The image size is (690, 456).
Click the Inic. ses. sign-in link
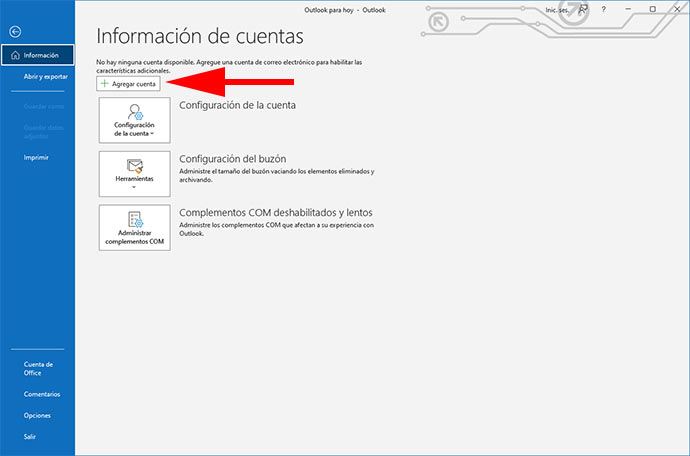[x=557, y=10]
